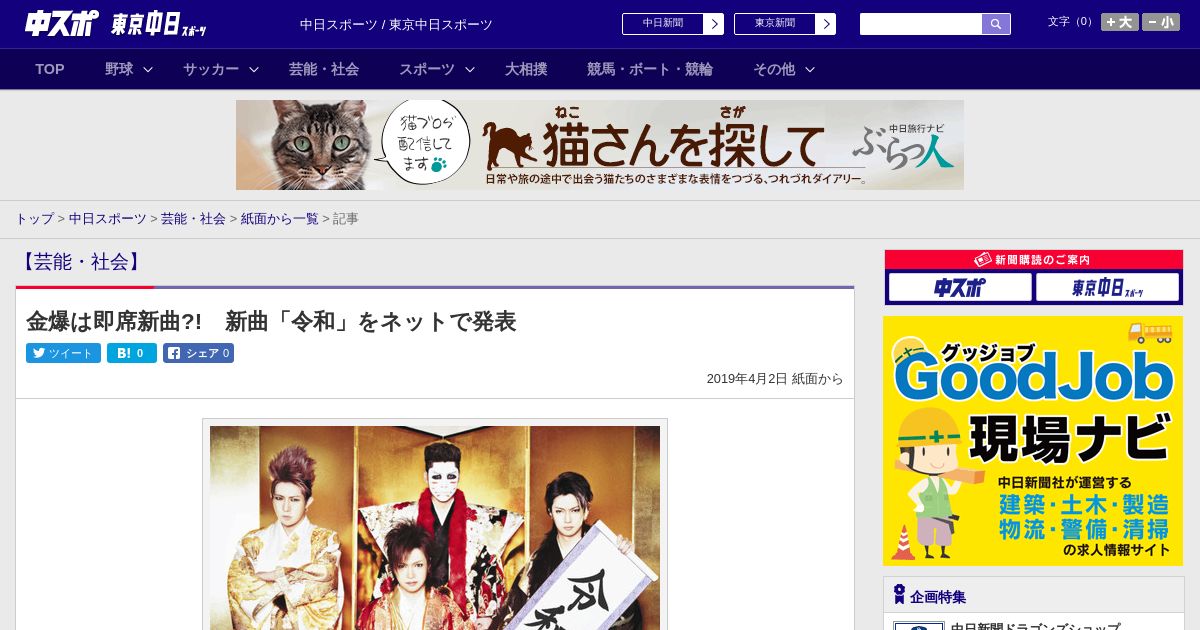Click the Hatena B! bookmark button
This screenshot has width=1200, height=630.
click(x=132, y=353)
